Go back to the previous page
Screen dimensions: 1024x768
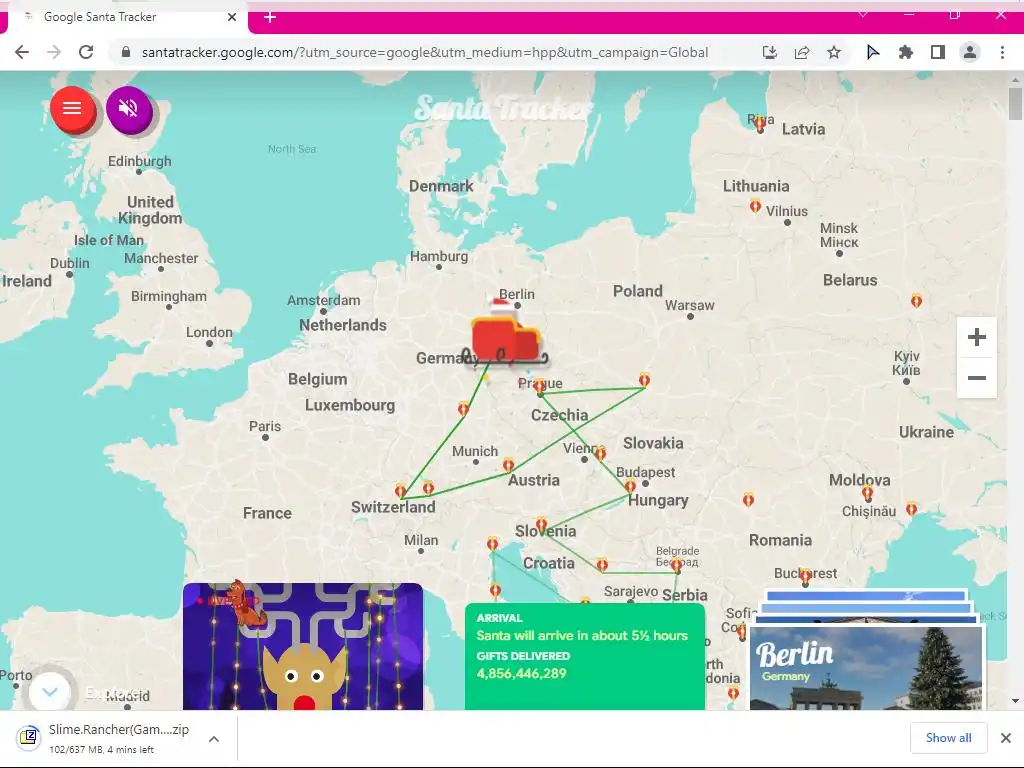point(22,52)
